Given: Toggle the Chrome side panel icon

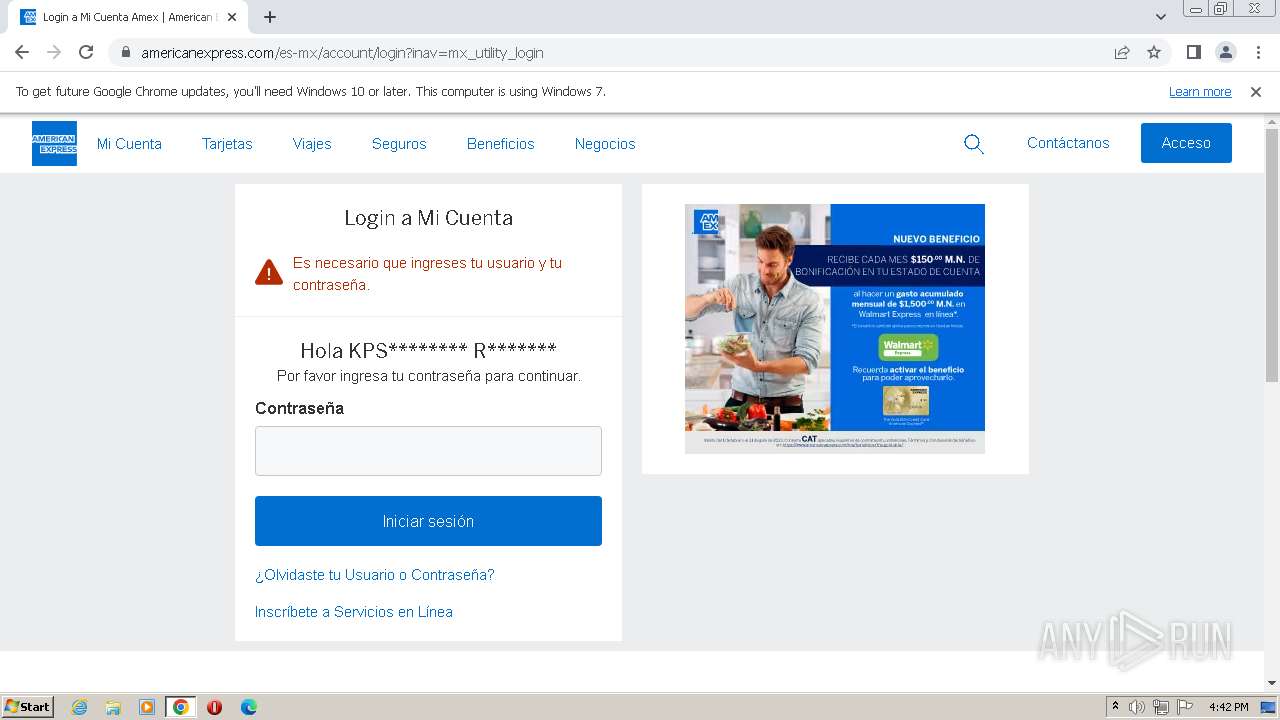Looking at the screenshot, I should tap(1194, 53).
